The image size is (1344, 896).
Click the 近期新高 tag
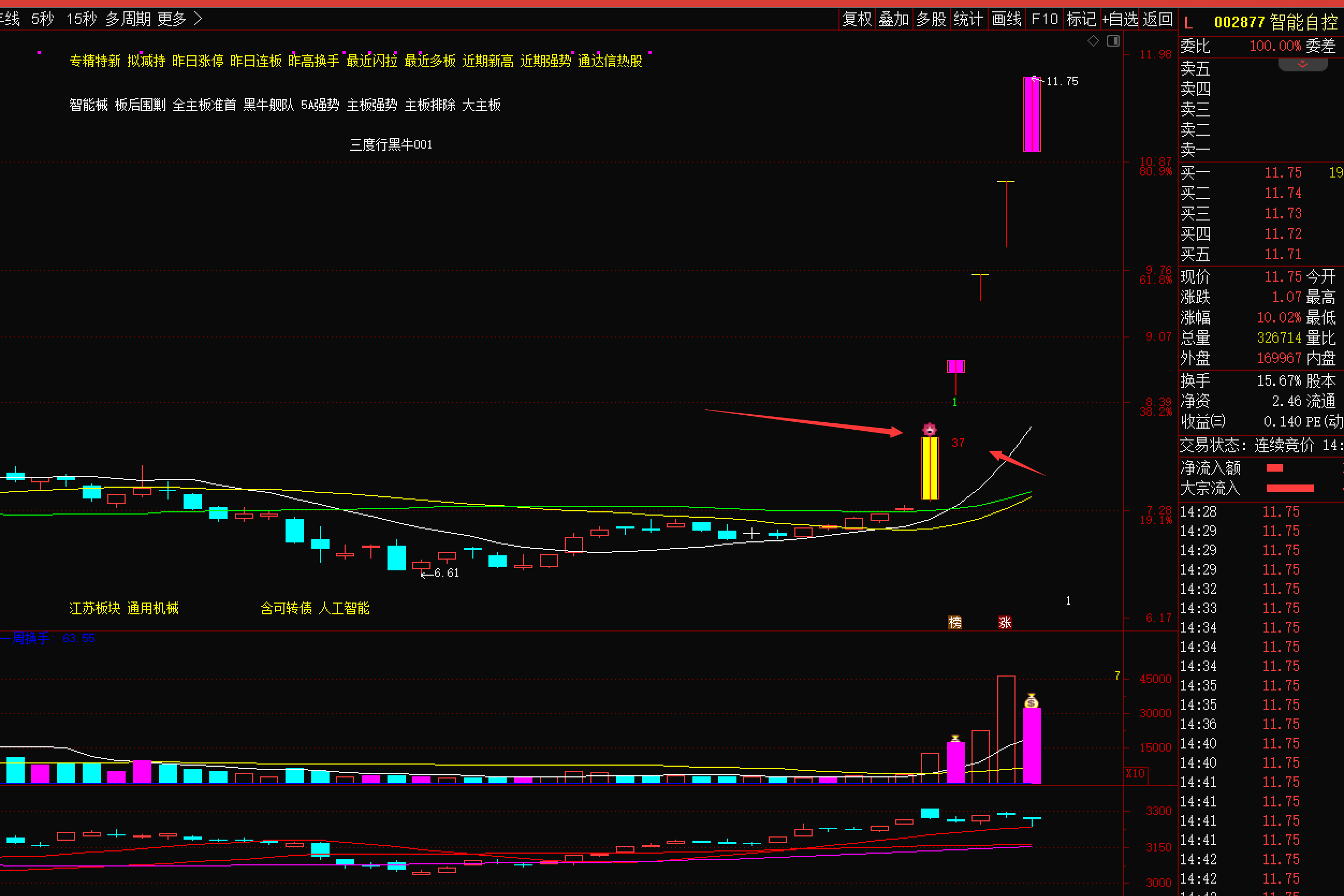488,61
